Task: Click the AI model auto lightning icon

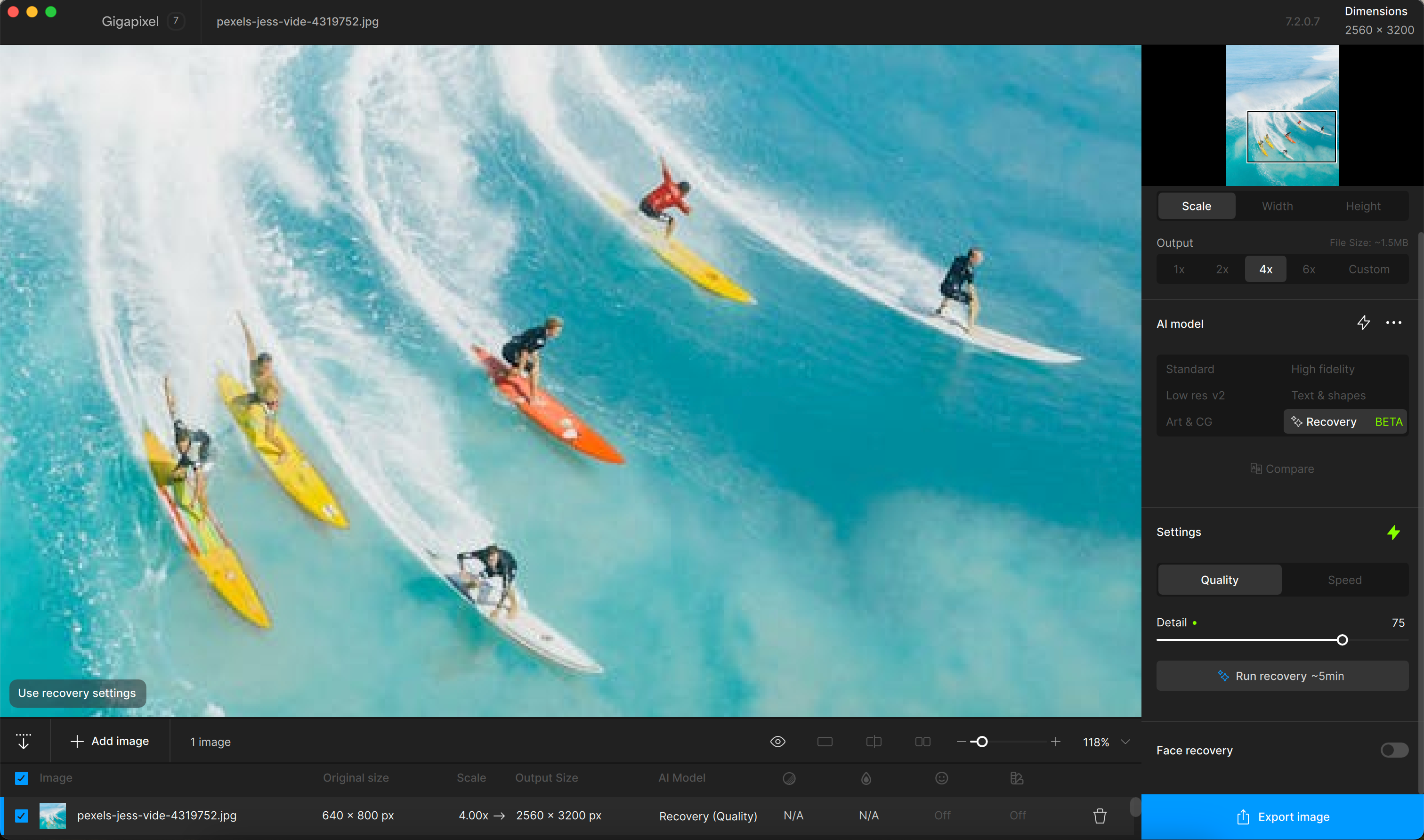Action: (1363, 323)
